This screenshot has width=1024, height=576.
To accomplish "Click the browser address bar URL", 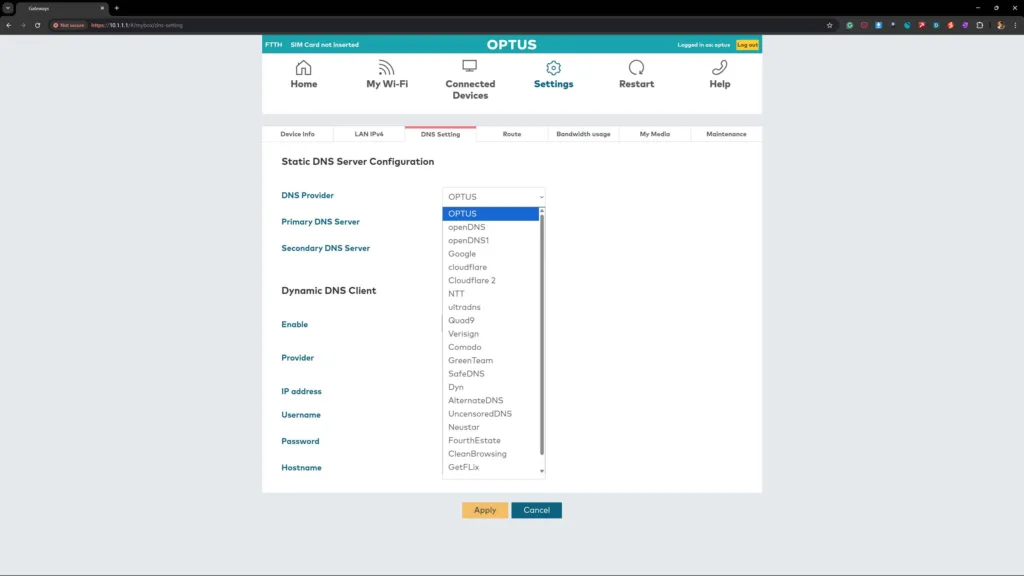I will click(137, 25).
